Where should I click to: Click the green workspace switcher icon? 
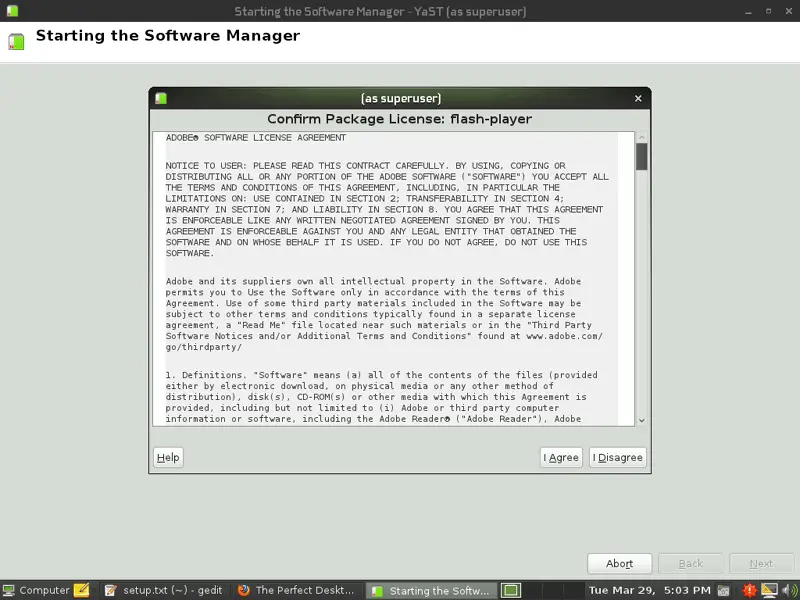(511, 590)
